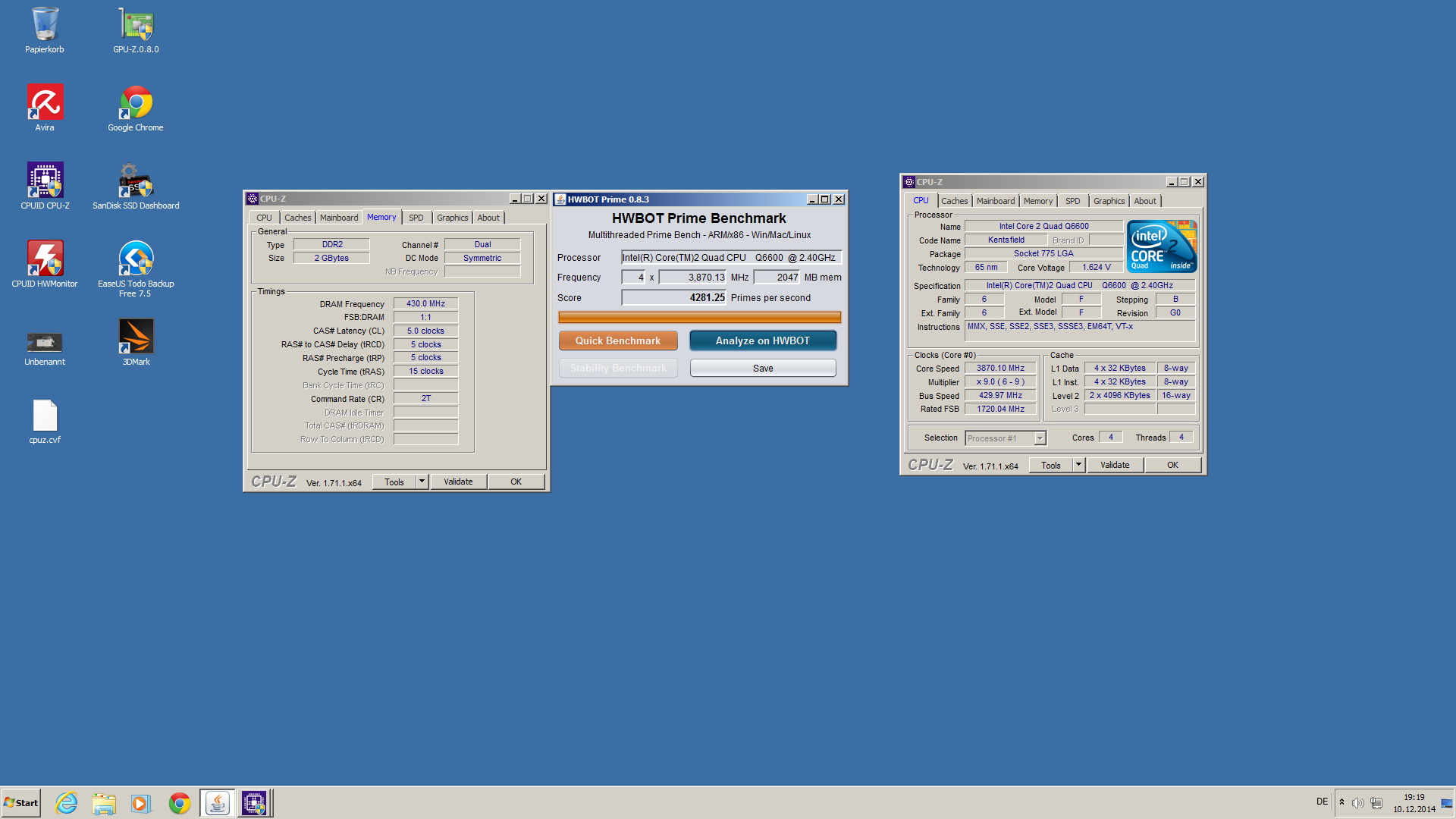Open the media player taskbar icon
1456x819 pixels.
(141, 803)
